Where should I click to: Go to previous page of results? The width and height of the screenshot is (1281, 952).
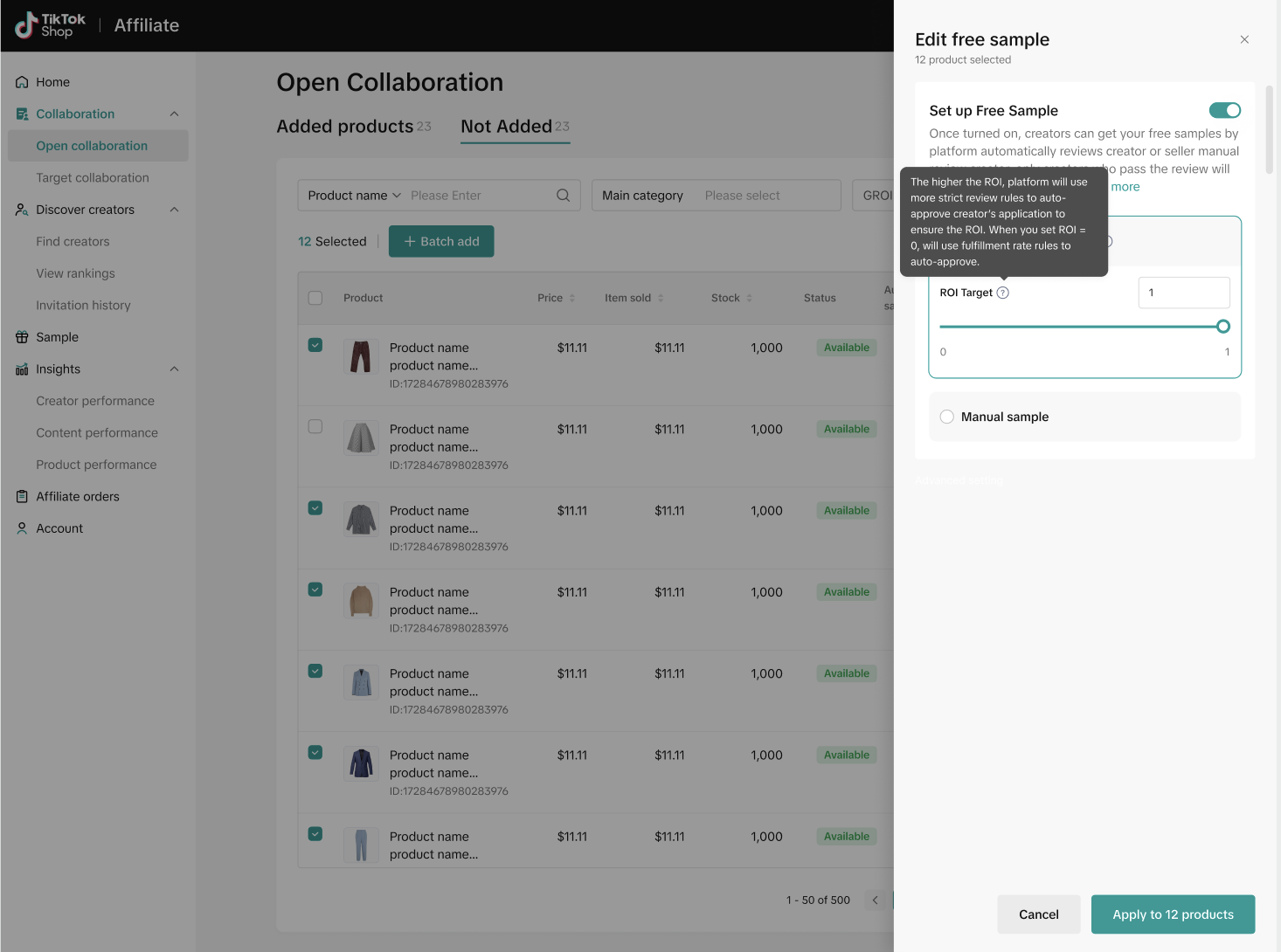point(875,900)
